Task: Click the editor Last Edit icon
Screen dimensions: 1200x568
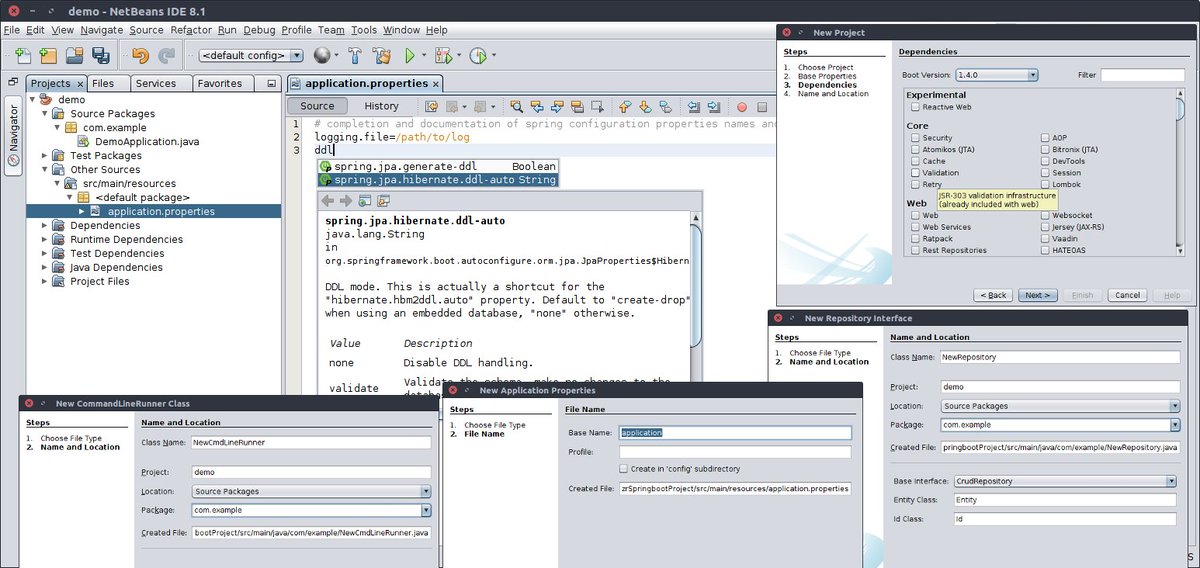Action: pos(432,106)
